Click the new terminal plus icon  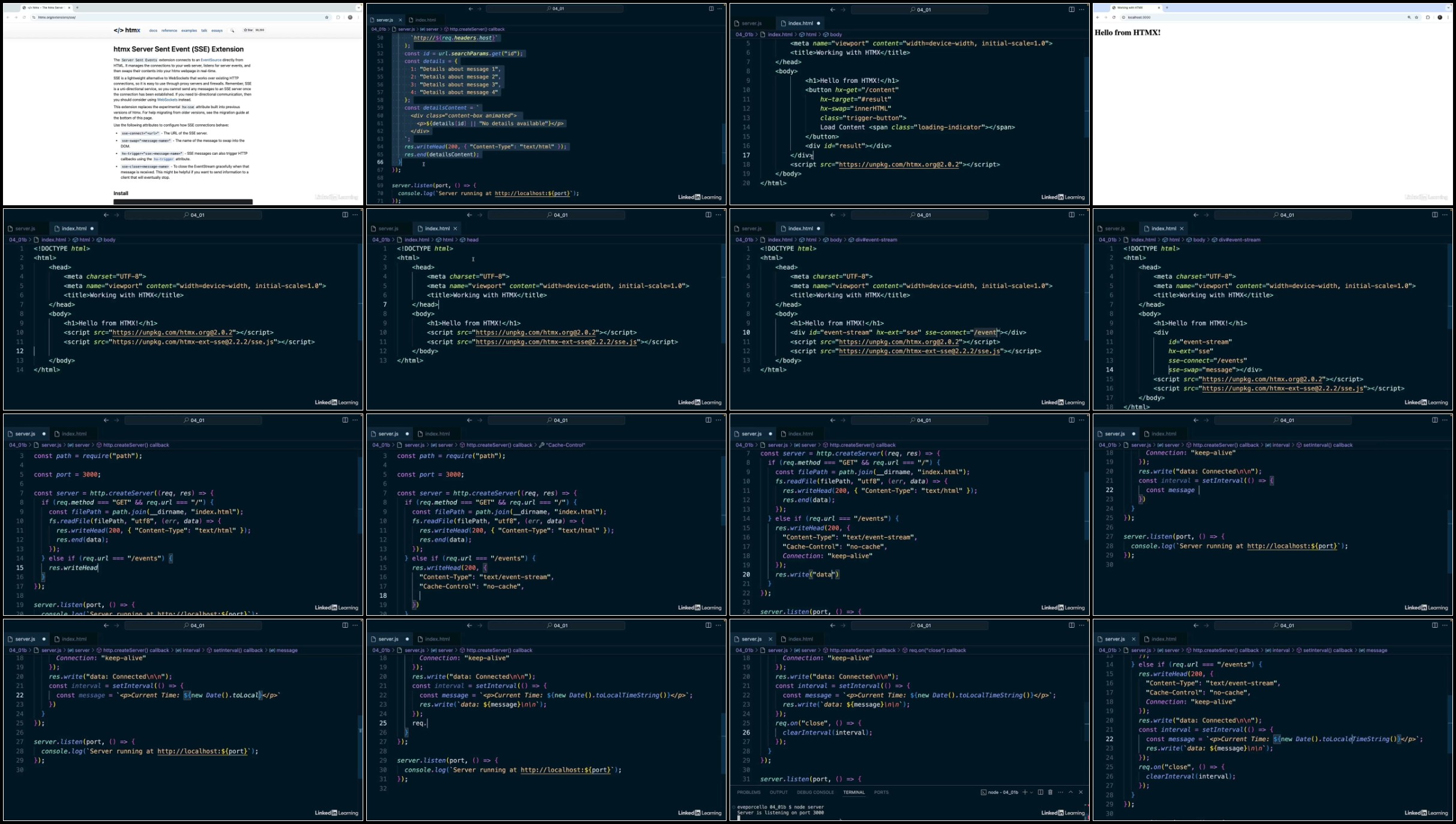tap(1025, 792)
